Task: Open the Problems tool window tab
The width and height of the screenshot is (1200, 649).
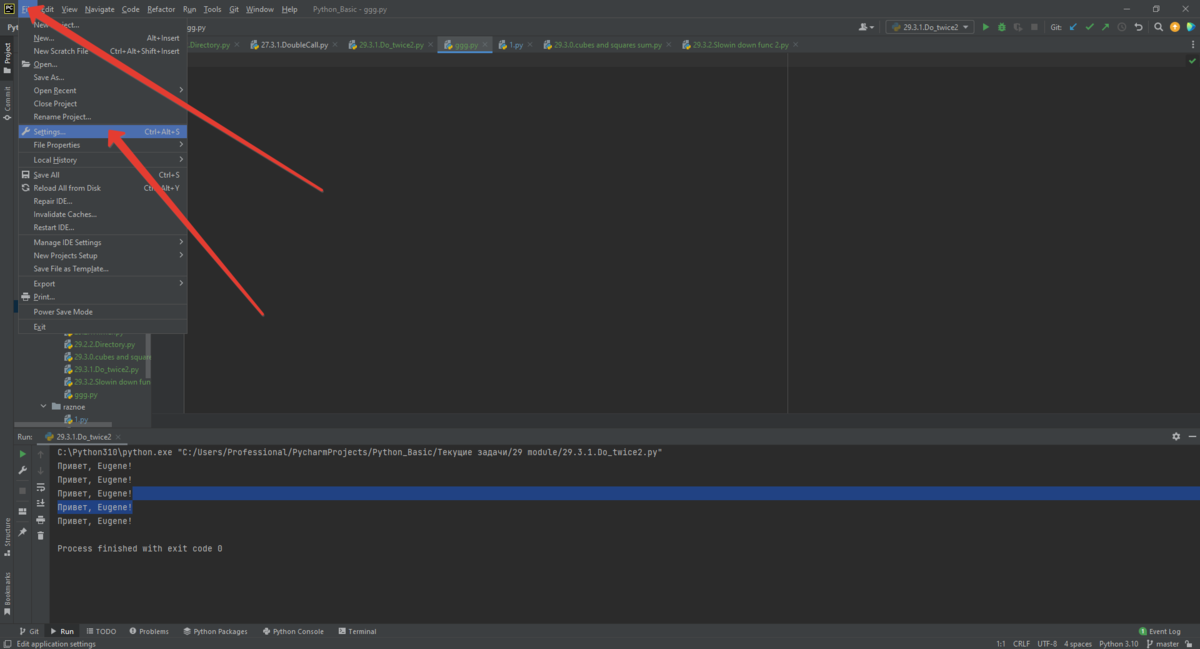Action: tap(149, 632)
